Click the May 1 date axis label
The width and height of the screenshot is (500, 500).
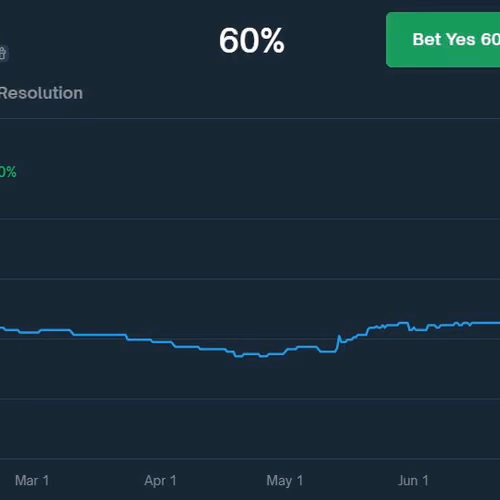[x=285, y=481]
